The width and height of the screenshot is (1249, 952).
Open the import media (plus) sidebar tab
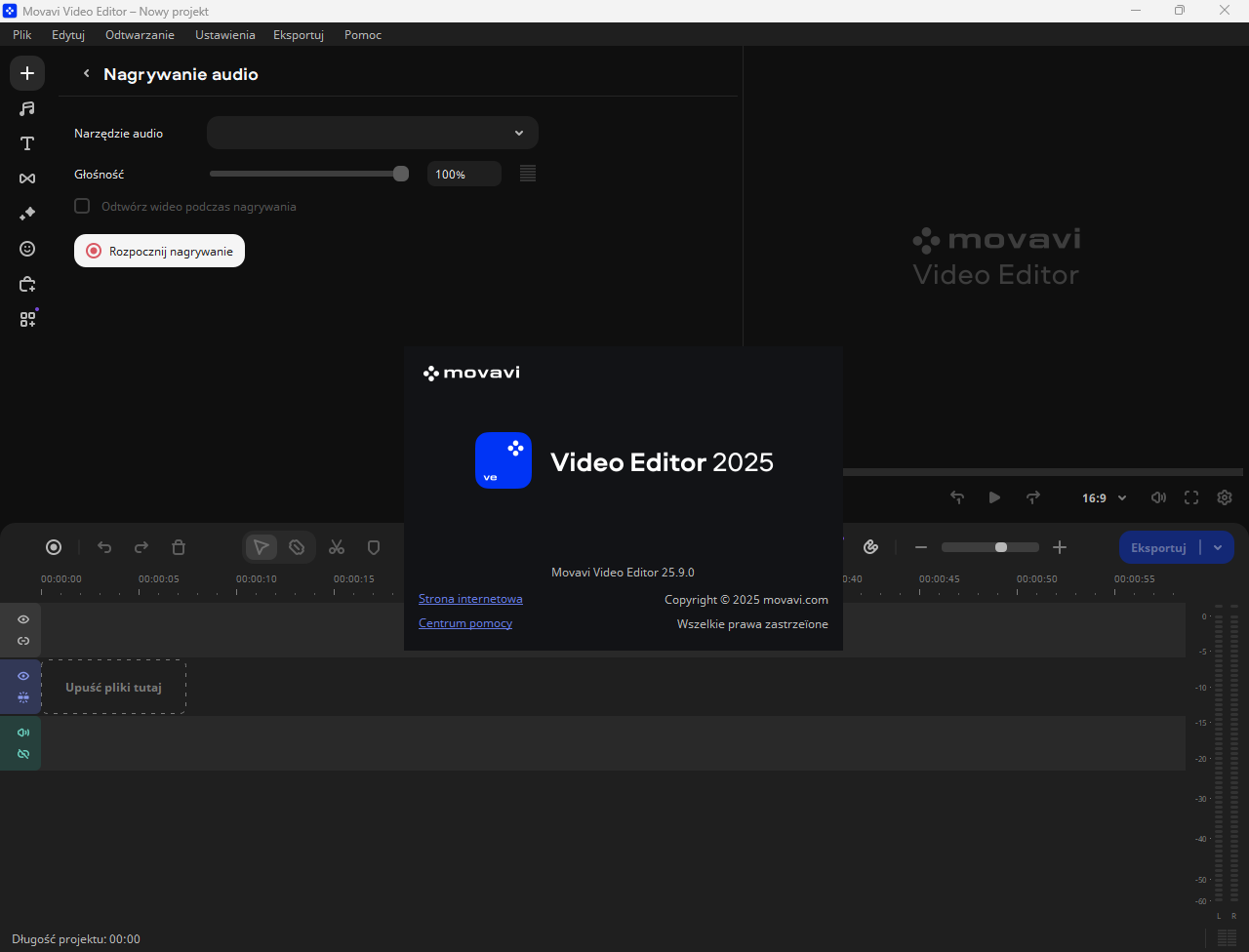pyautogui.click(x=27, y=73)
